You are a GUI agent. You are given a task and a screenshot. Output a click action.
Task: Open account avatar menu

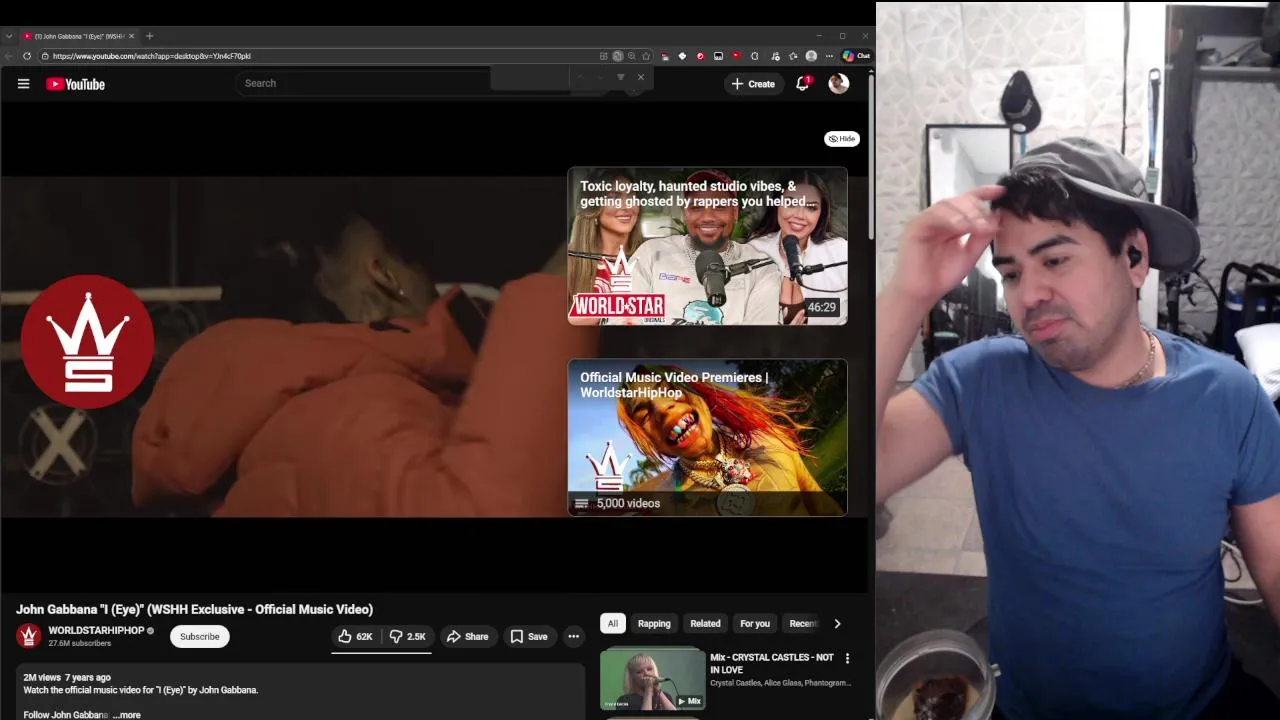click(x=839, y=84)
